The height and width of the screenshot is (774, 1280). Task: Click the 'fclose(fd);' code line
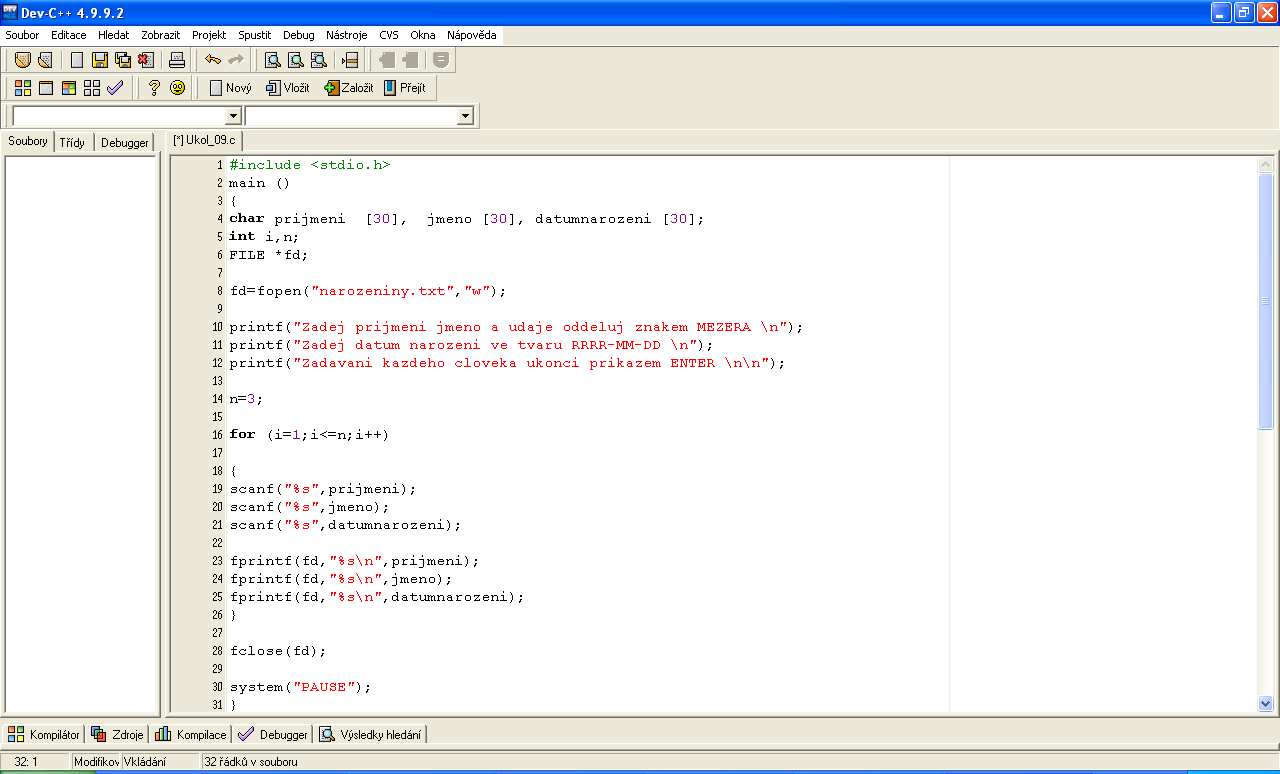(x=278, y=651)
